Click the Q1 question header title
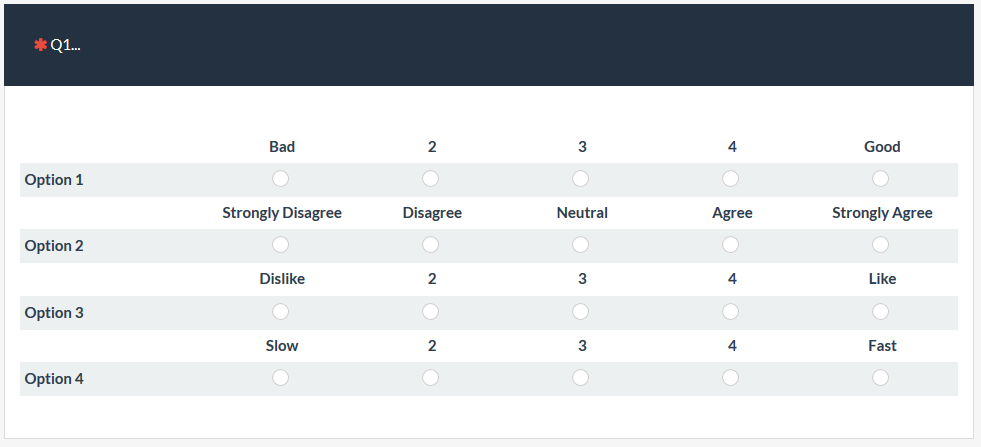The image size is (981, 447). point(64,45)
